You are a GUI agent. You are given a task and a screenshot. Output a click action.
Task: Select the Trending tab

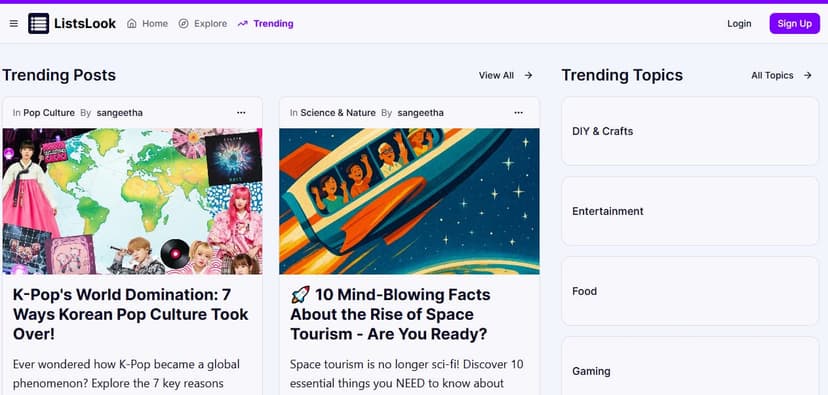[x=266, y=24]
